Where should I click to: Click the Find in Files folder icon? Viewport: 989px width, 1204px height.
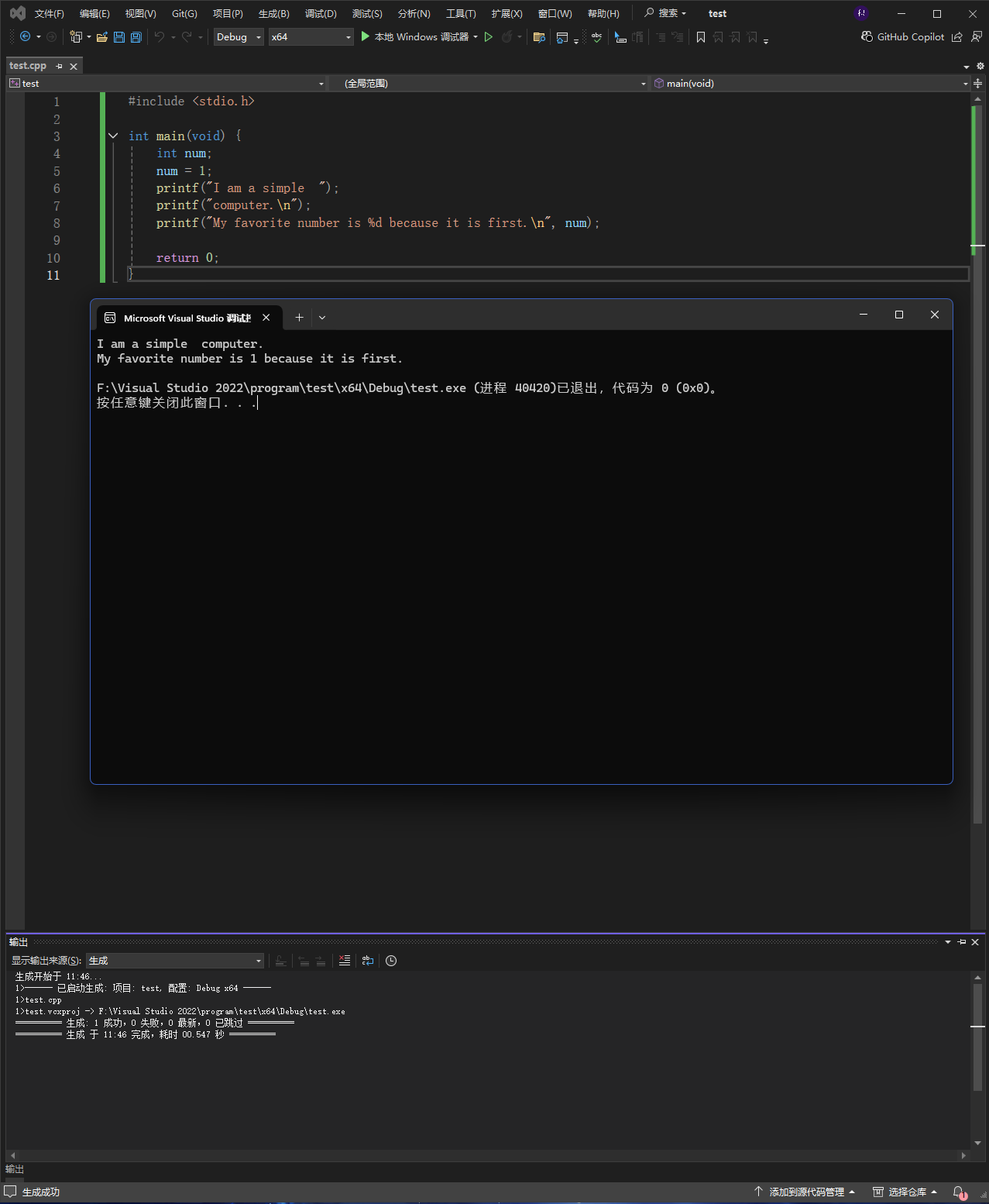pyautogui.click(x=540, y=36)
